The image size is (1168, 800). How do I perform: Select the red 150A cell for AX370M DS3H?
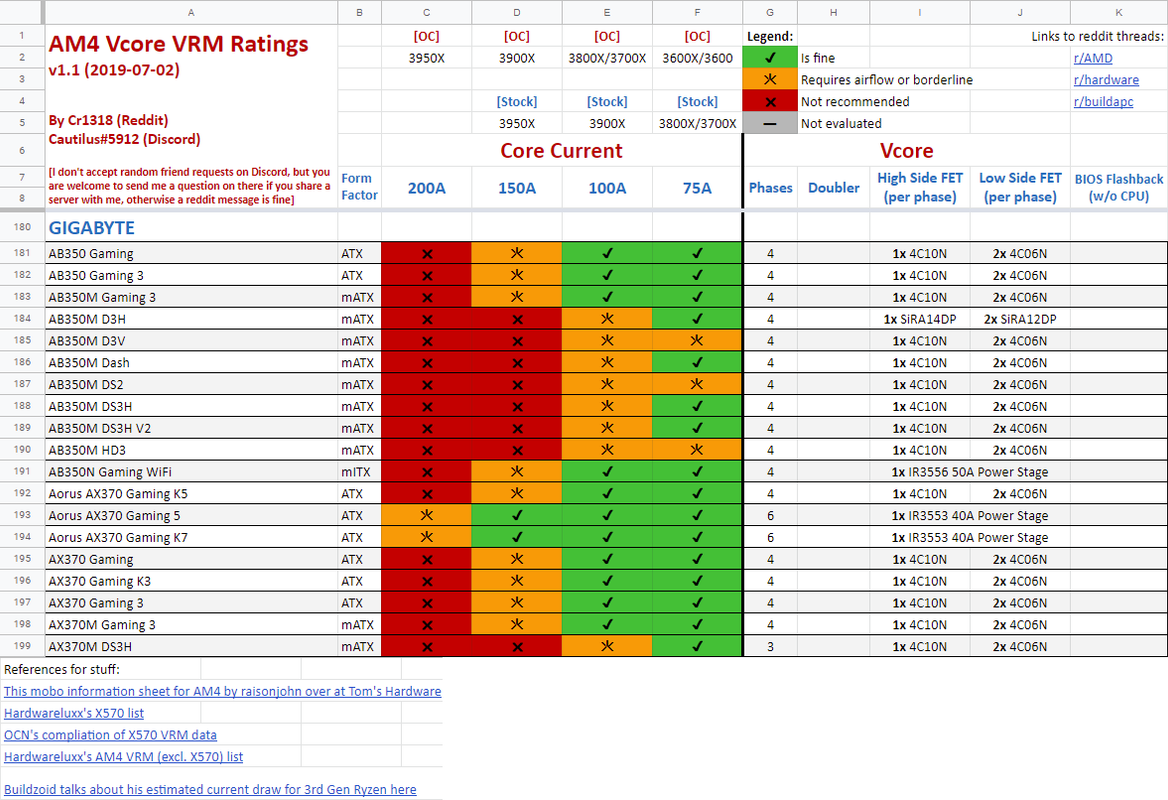pos(517,647)
